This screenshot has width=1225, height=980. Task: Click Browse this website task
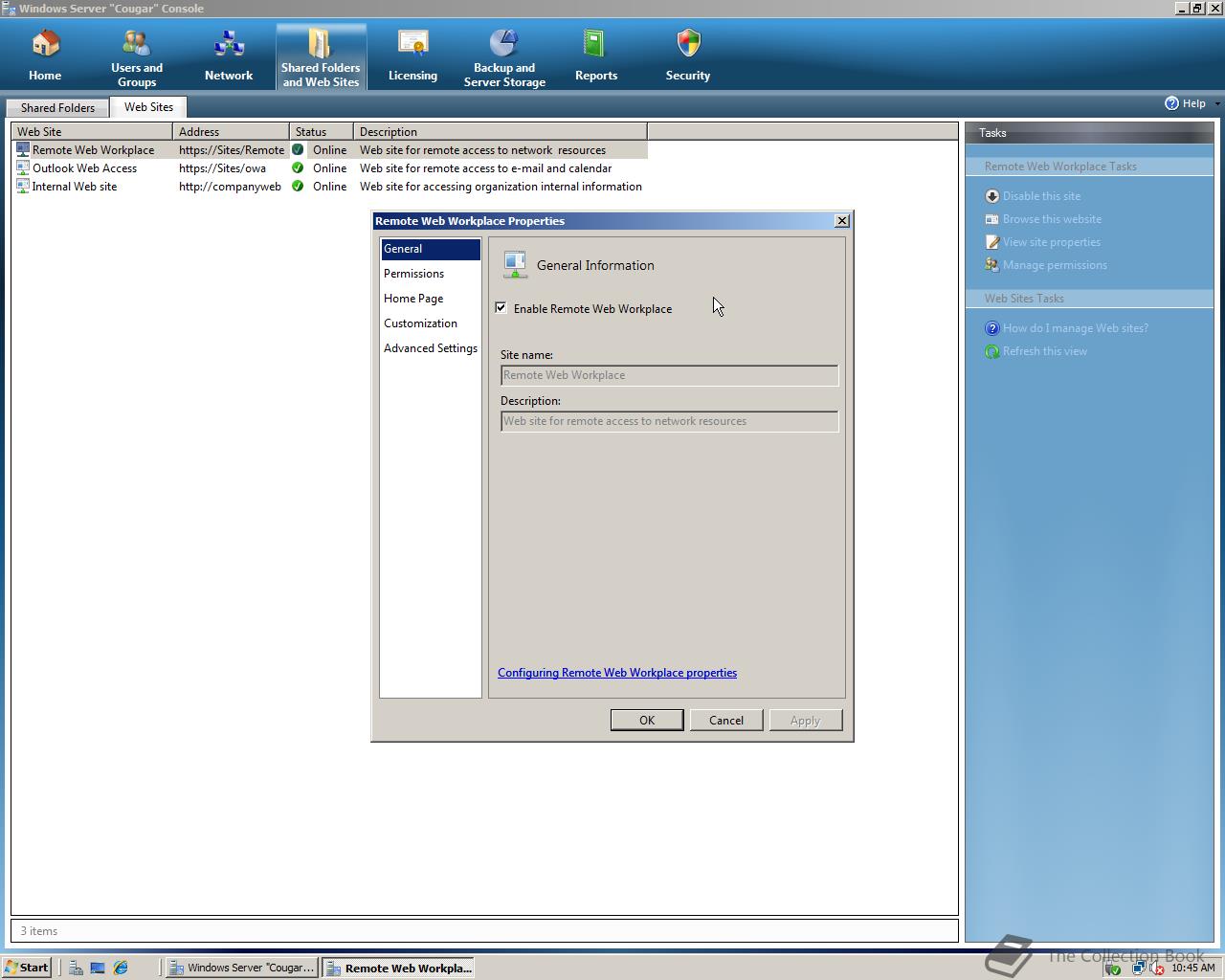[x=1052, y=219]
